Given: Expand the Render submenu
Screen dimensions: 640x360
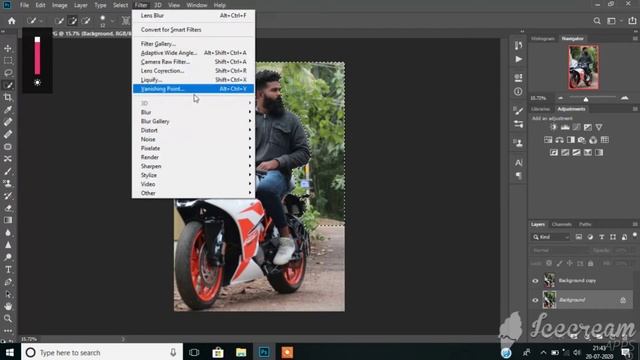Looking at the screenshot, I should (x=193, y=157).
